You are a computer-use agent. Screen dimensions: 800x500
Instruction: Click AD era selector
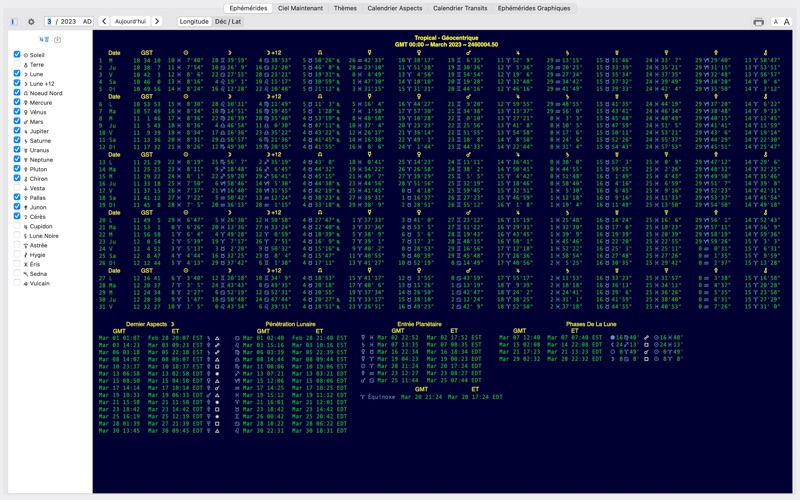[87, 21]
